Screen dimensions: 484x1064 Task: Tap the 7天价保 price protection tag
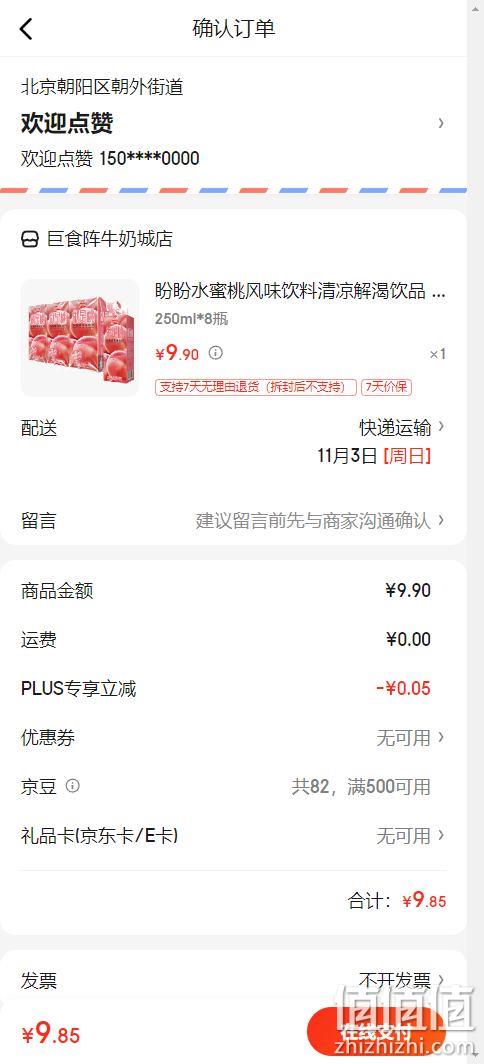point(387,387)
